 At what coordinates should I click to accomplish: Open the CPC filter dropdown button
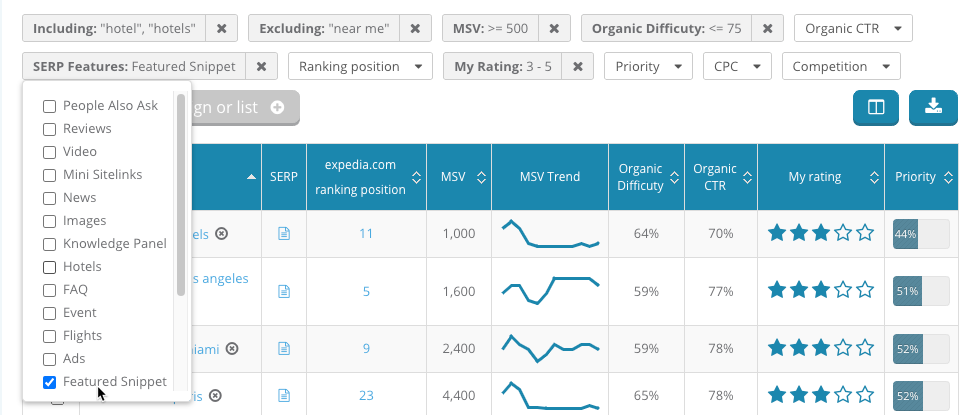pyautogui.click(x=736, y=67)
